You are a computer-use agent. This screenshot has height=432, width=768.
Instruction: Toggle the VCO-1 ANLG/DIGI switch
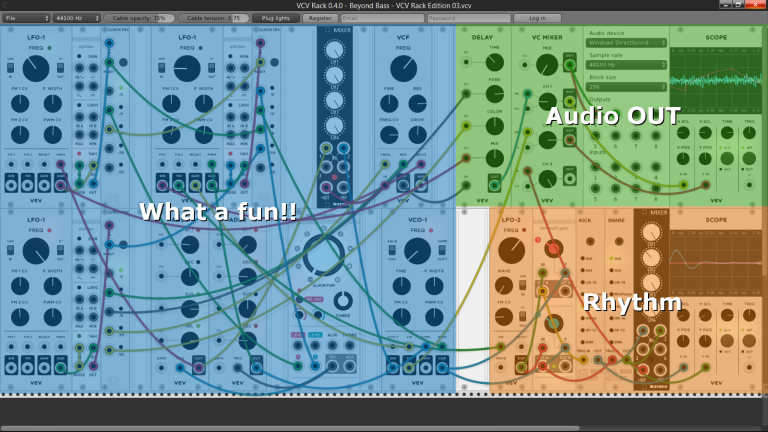(392, 250)
